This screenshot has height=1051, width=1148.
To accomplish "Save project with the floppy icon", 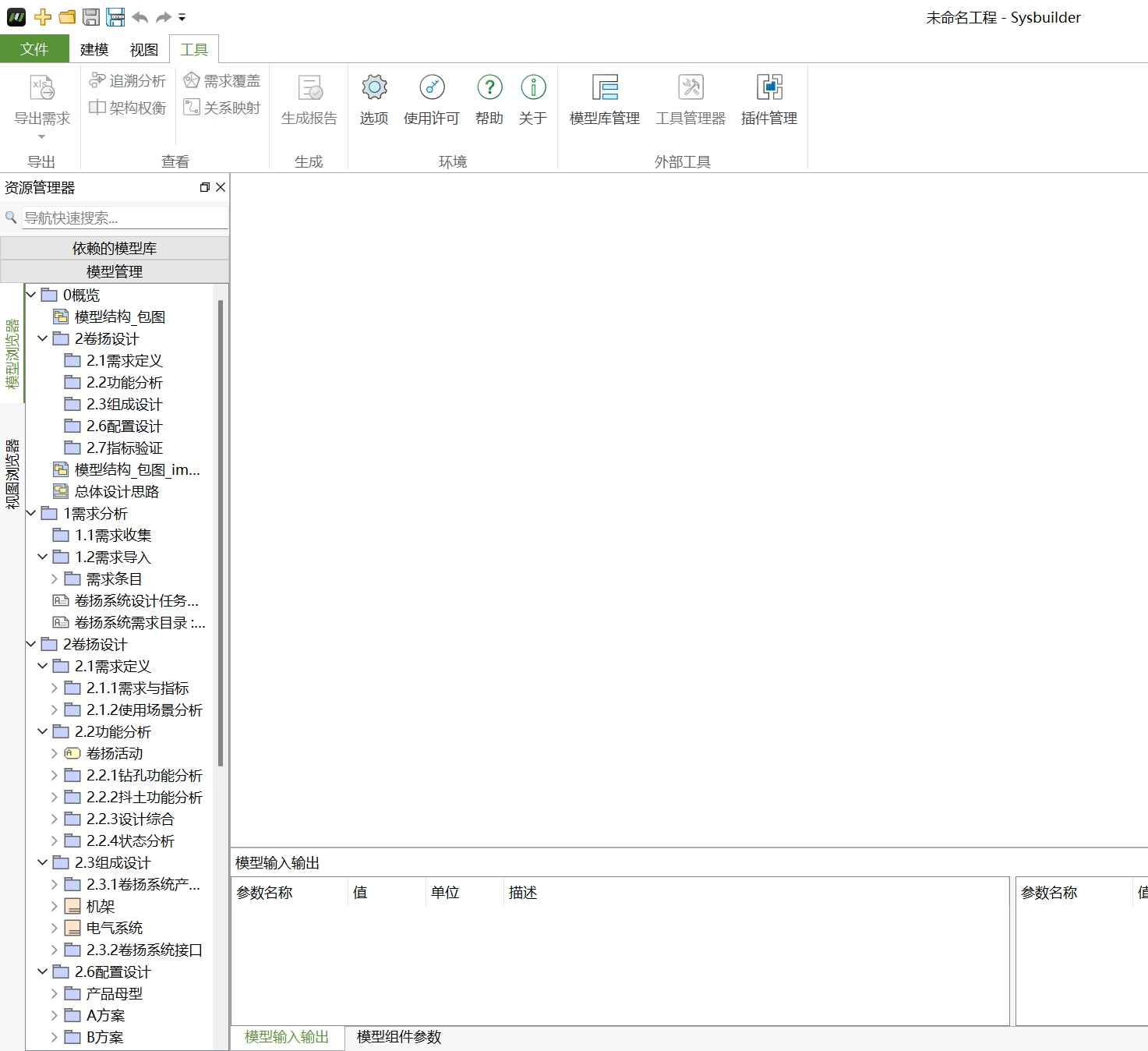I will tap(91, 16).
